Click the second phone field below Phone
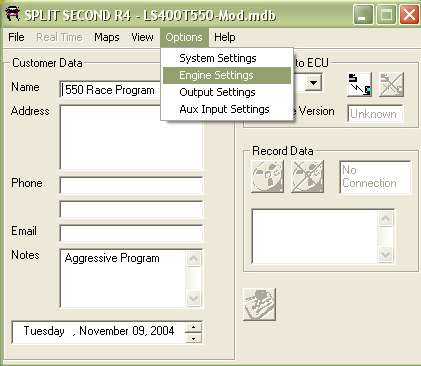Image resolution: width=421 pixels, height=366 pixels. [x=131, y=209]
